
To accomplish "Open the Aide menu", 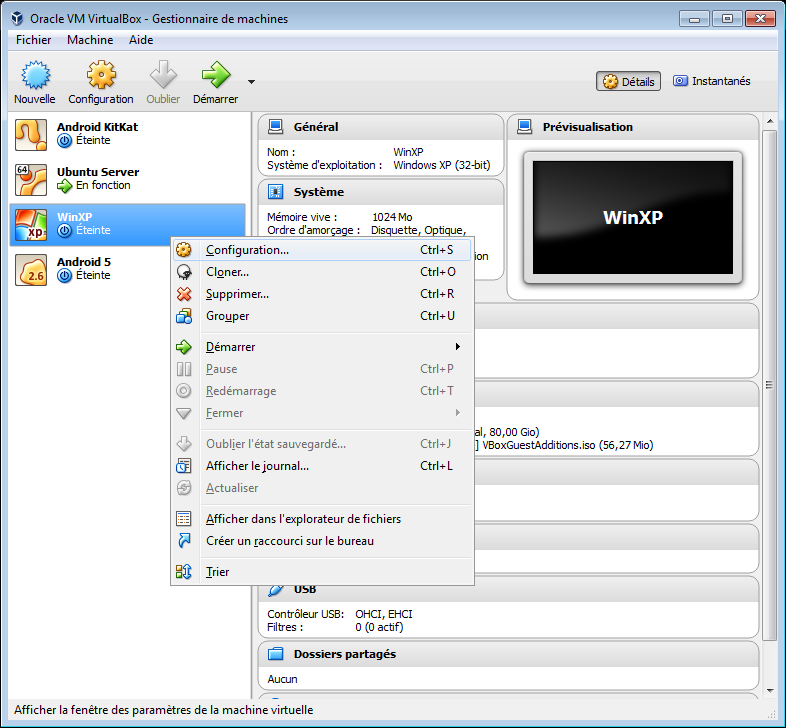I will coord(141,40).
